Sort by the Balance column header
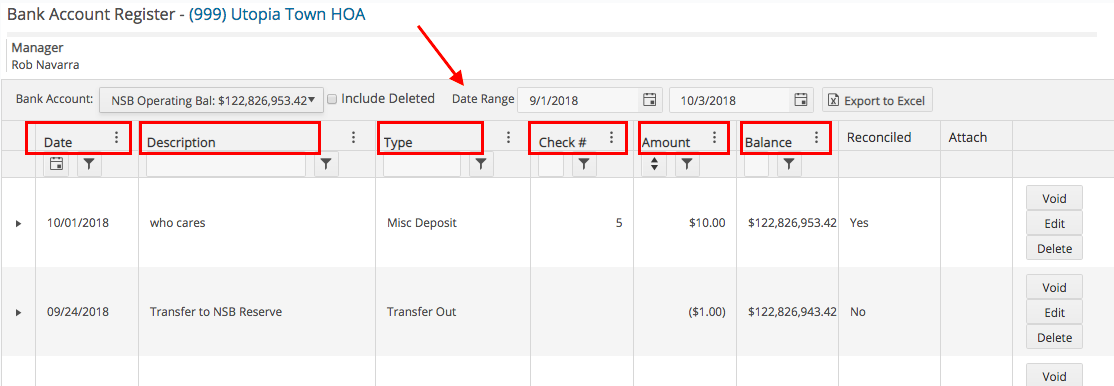1114x386 pixels. tap(768, 142)
